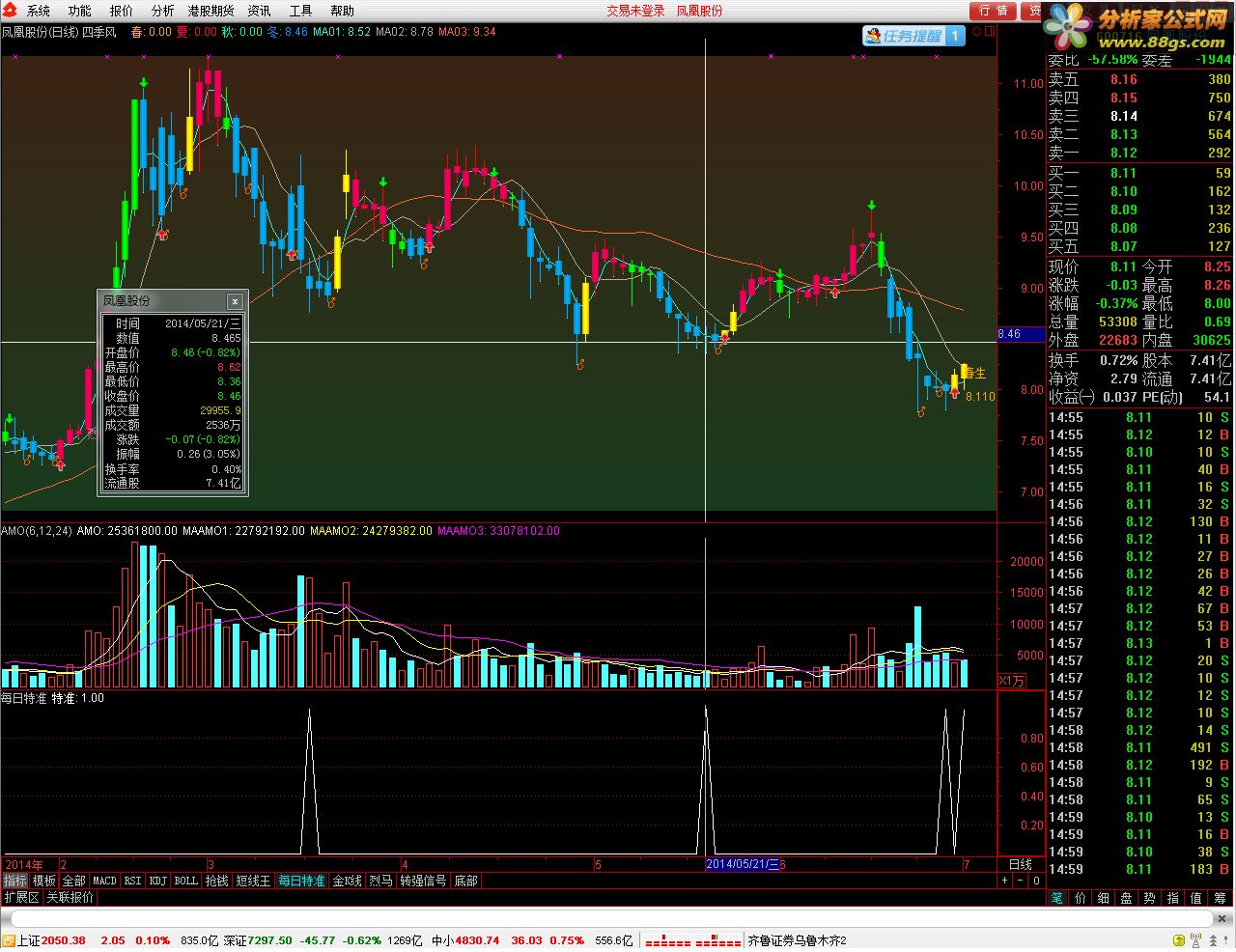
Task: Click the AMO(6,12,24) indicator label
Action: (x=37, y=531)
